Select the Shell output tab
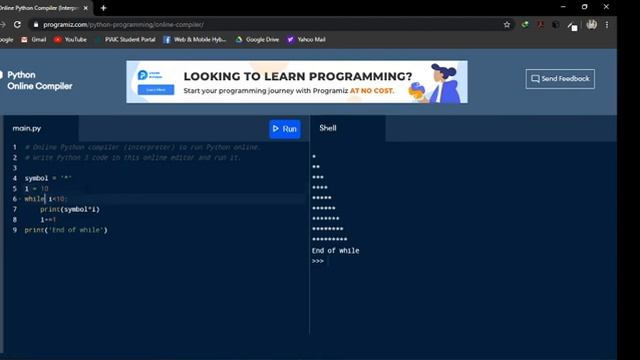640x360 pixels. click(328, 128)
